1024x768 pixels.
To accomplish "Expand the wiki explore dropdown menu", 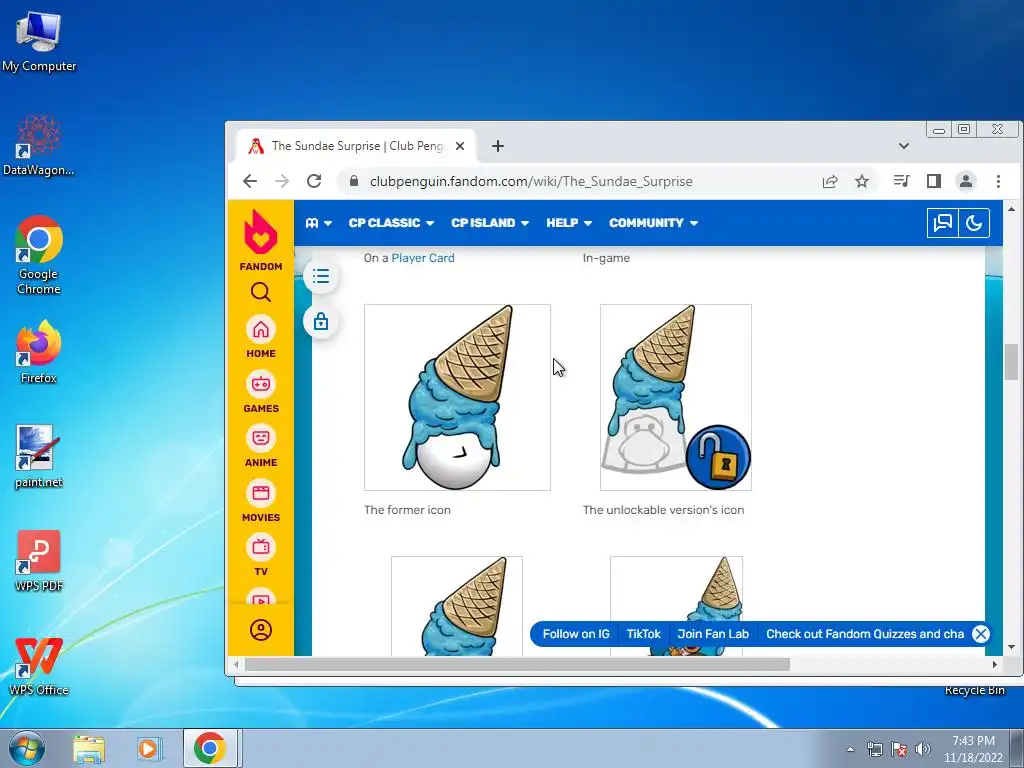I will (319, 223).
